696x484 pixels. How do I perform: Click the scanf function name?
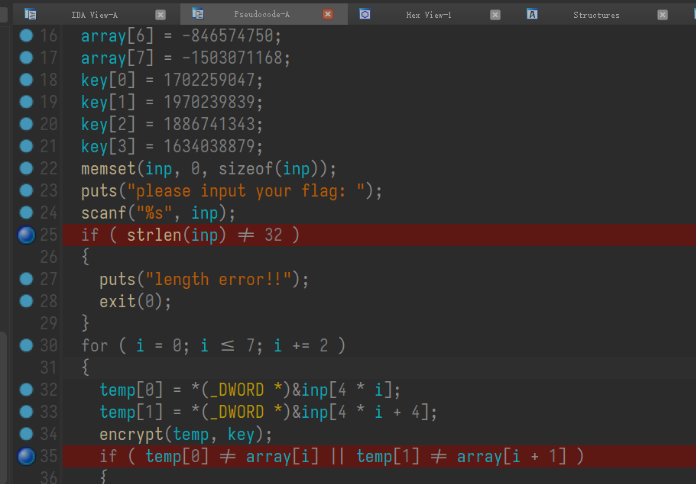pyautogui.click(x=103, y=213)
